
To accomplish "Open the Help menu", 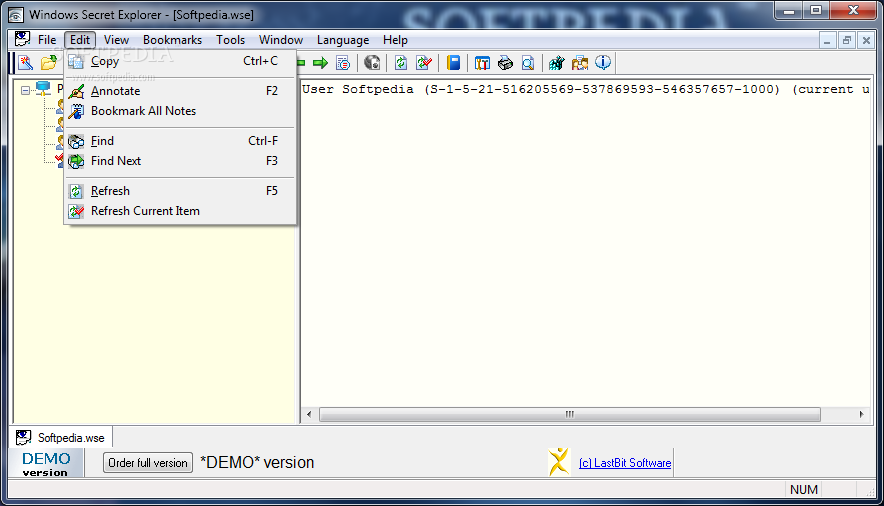I will (395, 40).
